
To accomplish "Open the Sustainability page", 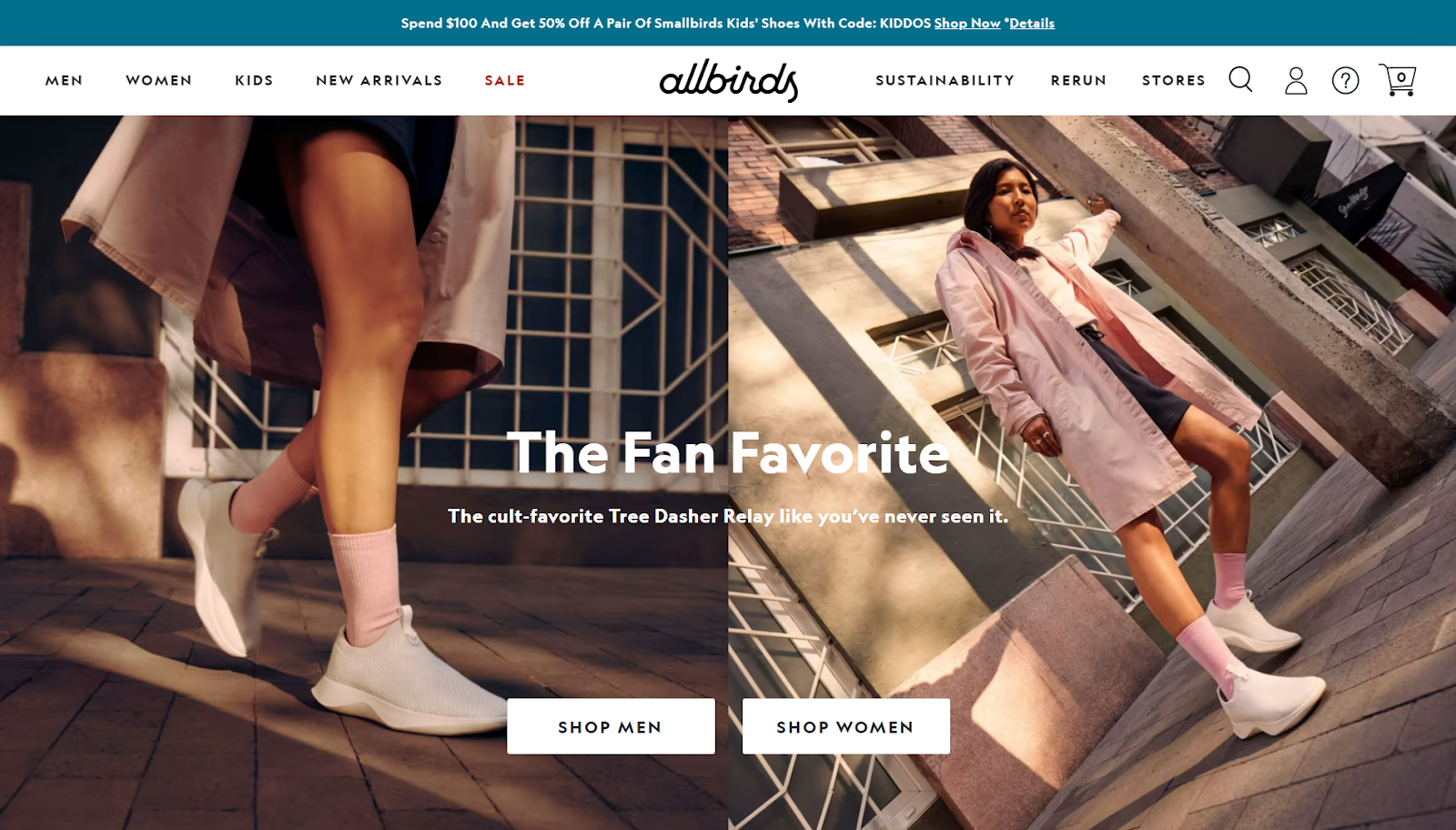I will (945, 80).
